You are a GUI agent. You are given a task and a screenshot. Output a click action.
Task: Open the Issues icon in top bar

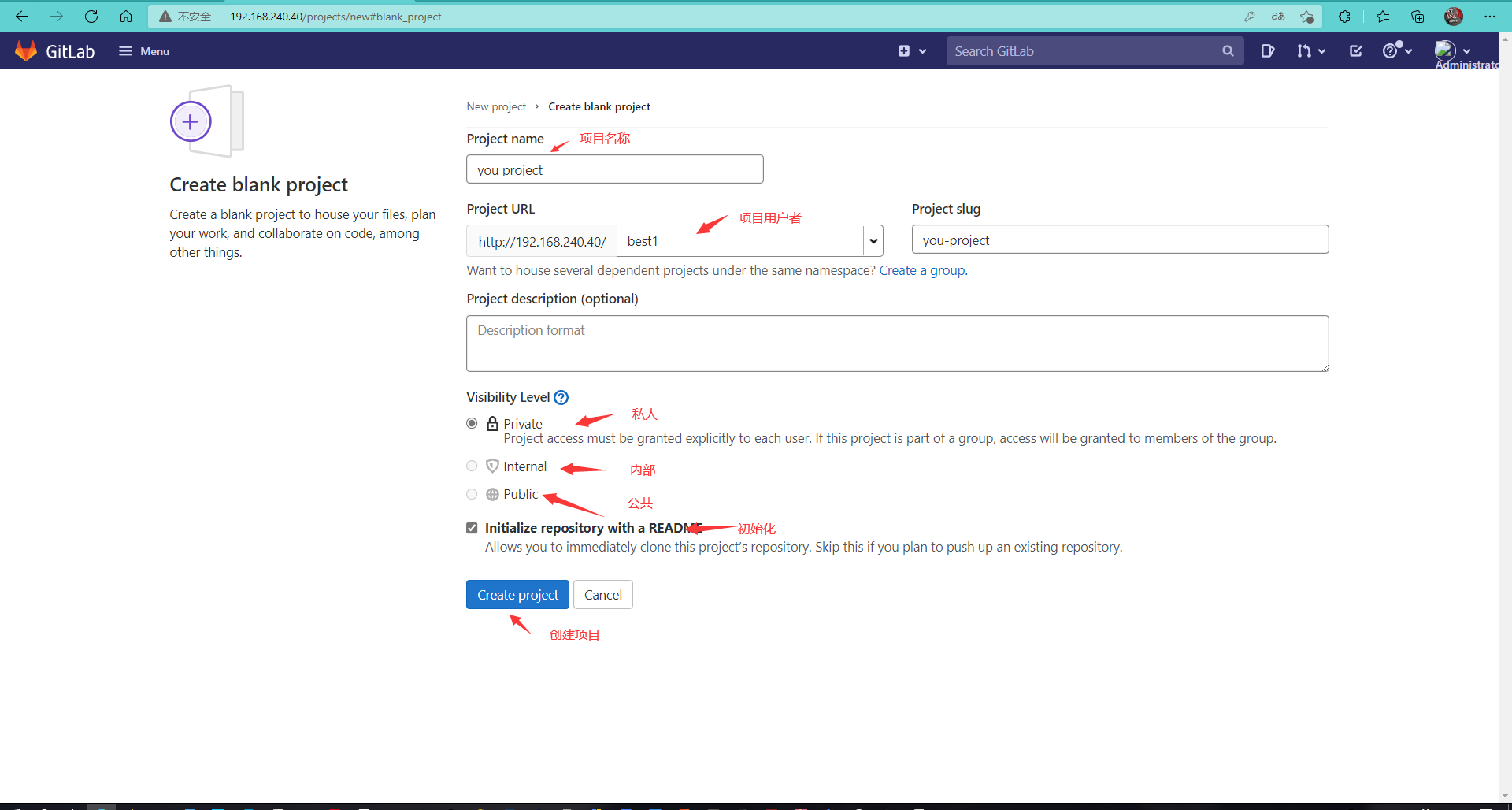coord(1269,50)
